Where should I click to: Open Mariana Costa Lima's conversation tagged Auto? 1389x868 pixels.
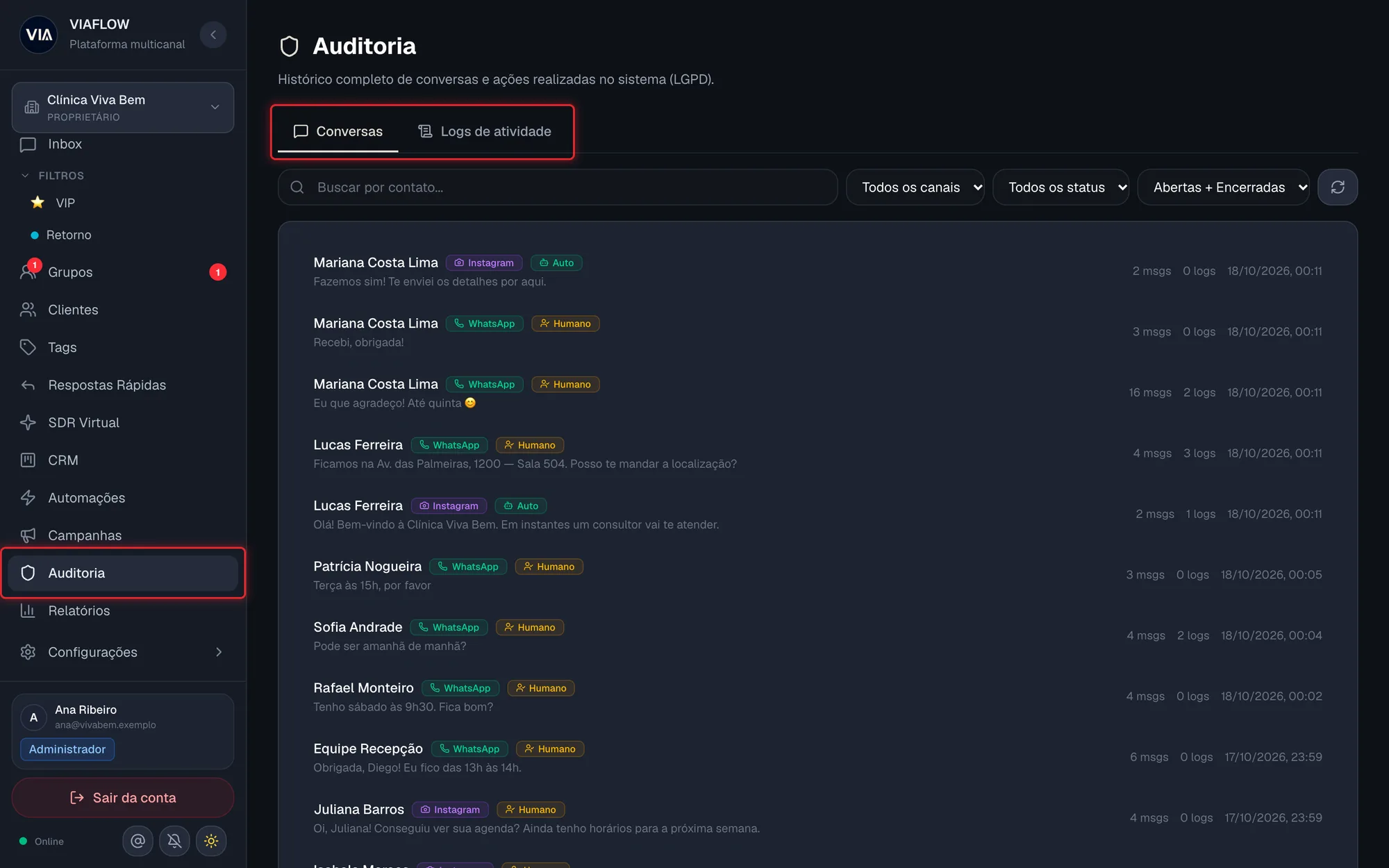pyautogui.click(x=817, y=272)
